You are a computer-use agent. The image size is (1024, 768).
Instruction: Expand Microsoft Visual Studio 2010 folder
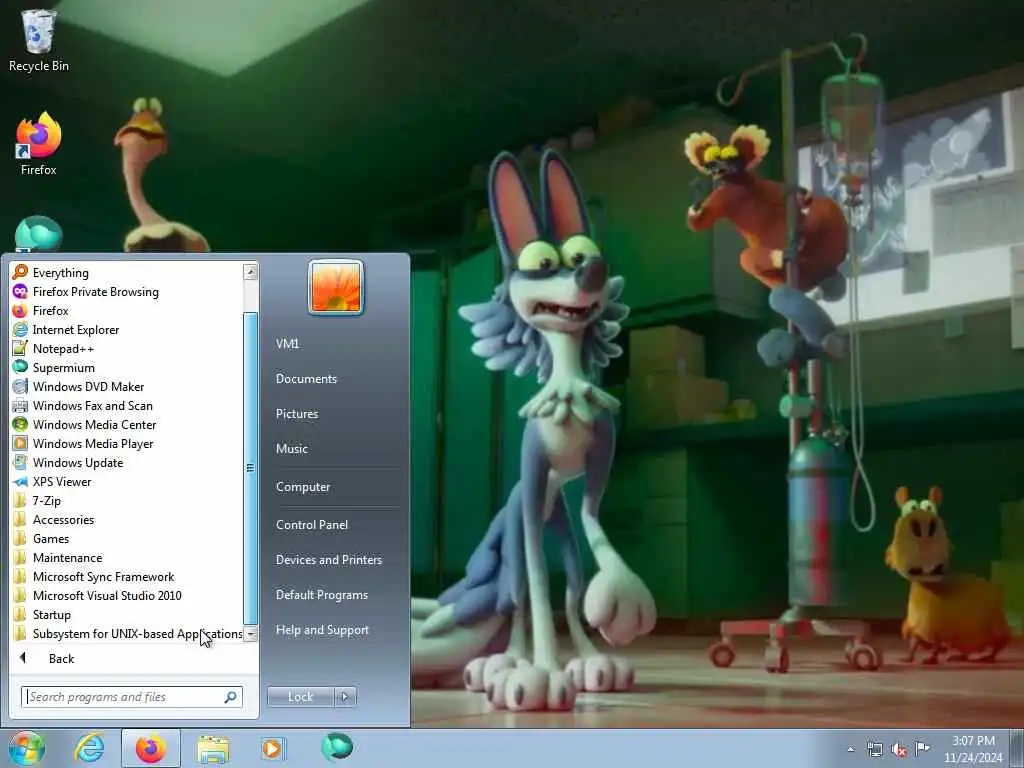click(107, 596)
